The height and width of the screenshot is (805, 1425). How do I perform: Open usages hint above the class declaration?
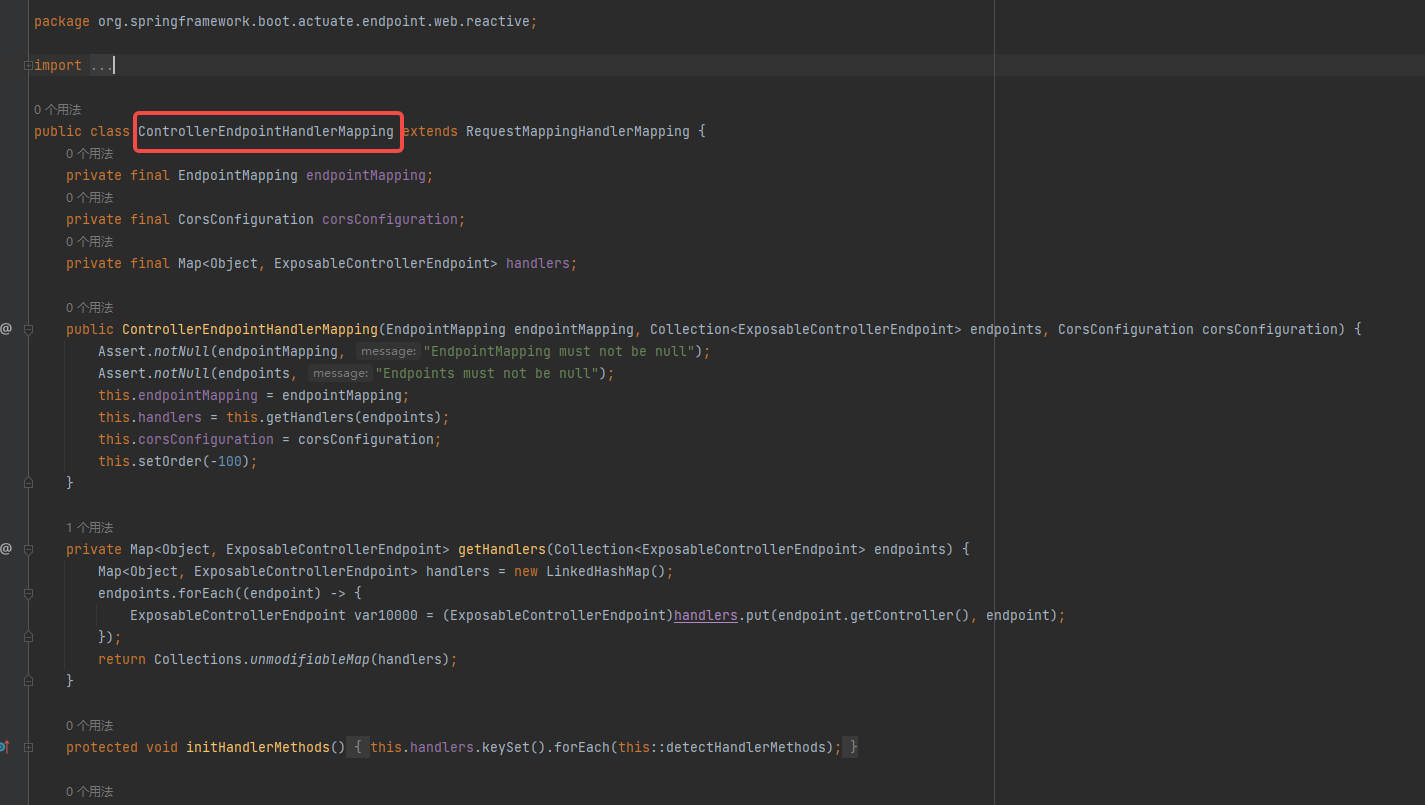57,109
